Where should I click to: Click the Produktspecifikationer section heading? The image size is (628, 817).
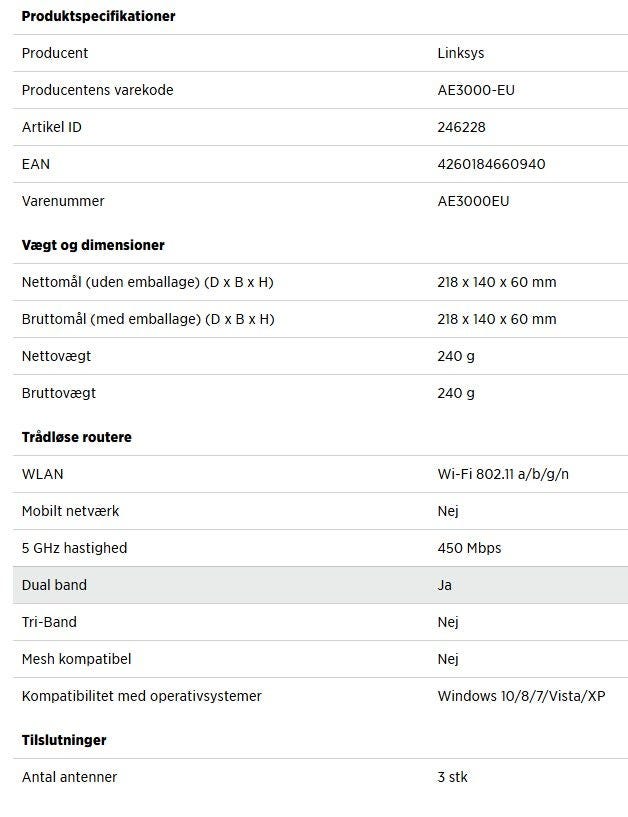(98, 16)
